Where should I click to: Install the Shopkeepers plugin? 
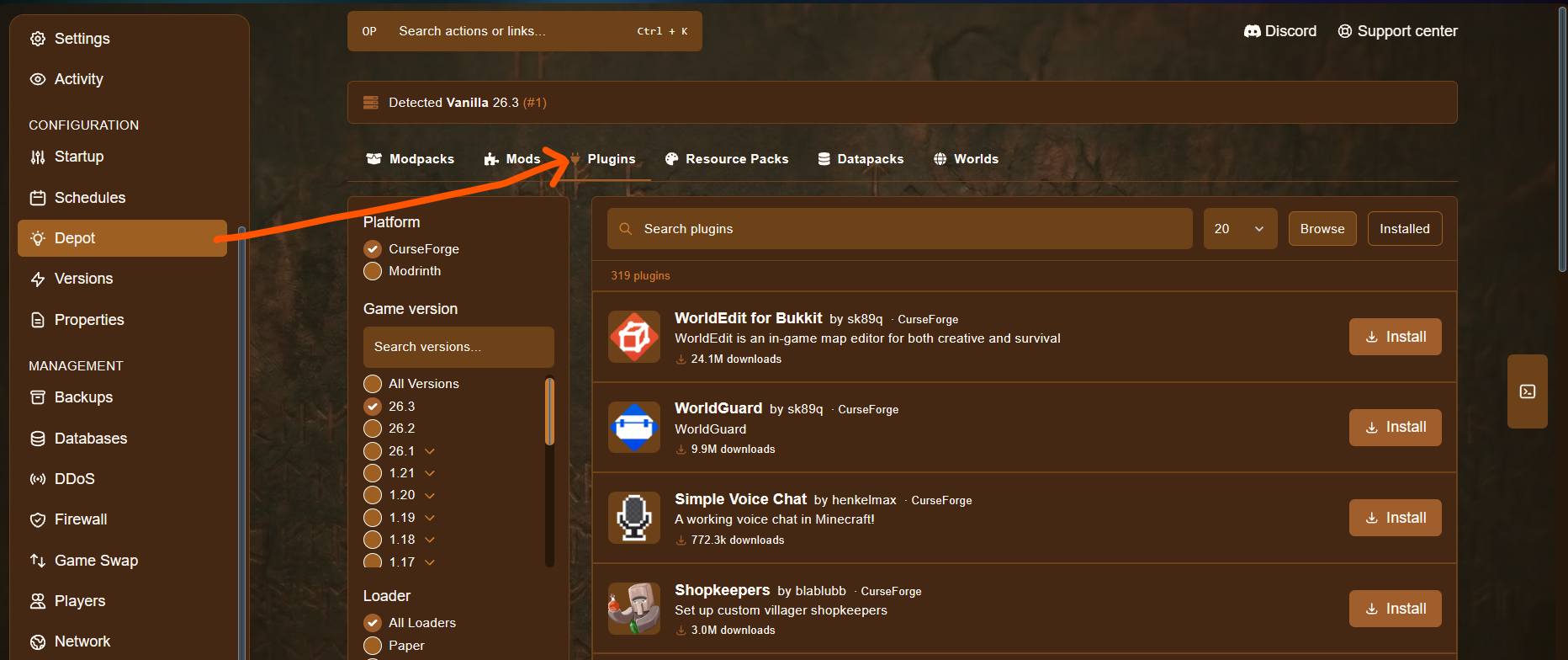(x=1396, y=609)
